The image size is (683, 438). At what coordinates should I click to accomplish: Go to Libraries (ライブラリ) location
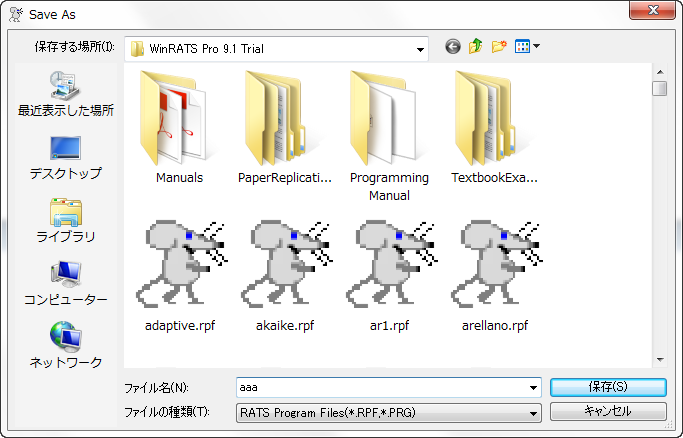coord(66,221)
